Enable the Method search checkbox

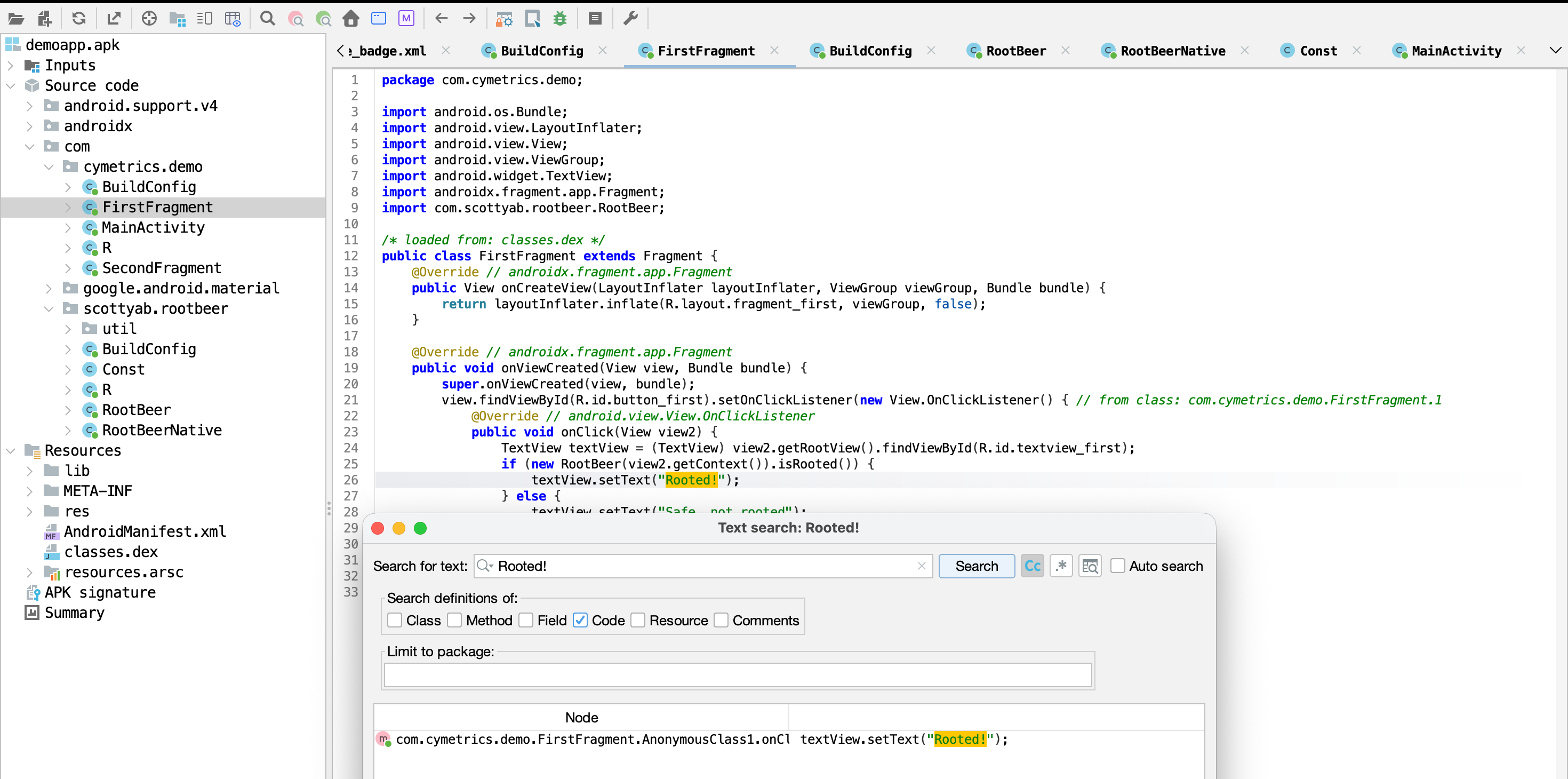click(455, 620)
